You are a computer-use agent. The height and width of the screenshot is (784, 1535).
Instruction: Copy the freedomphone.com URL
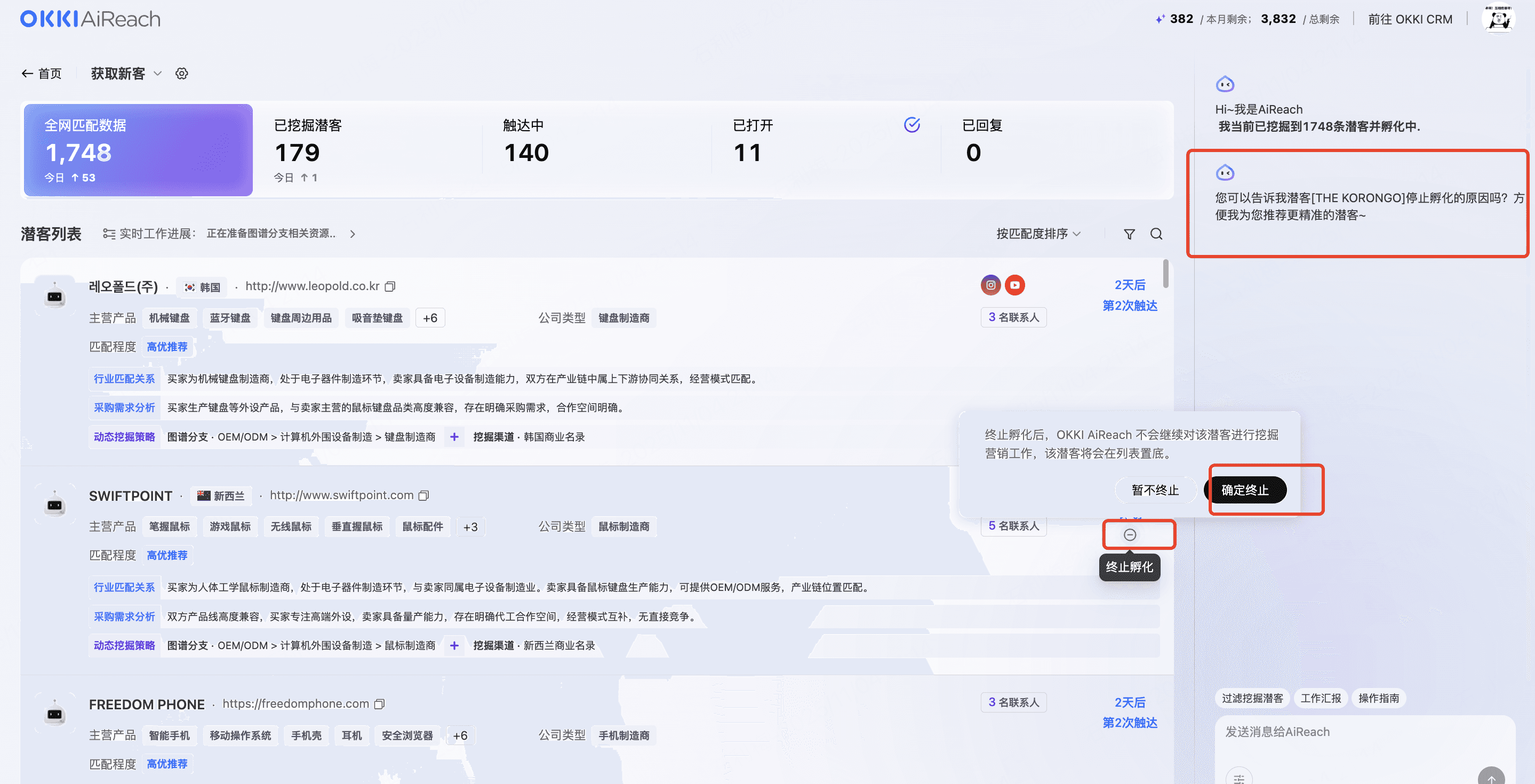point(379,704)
